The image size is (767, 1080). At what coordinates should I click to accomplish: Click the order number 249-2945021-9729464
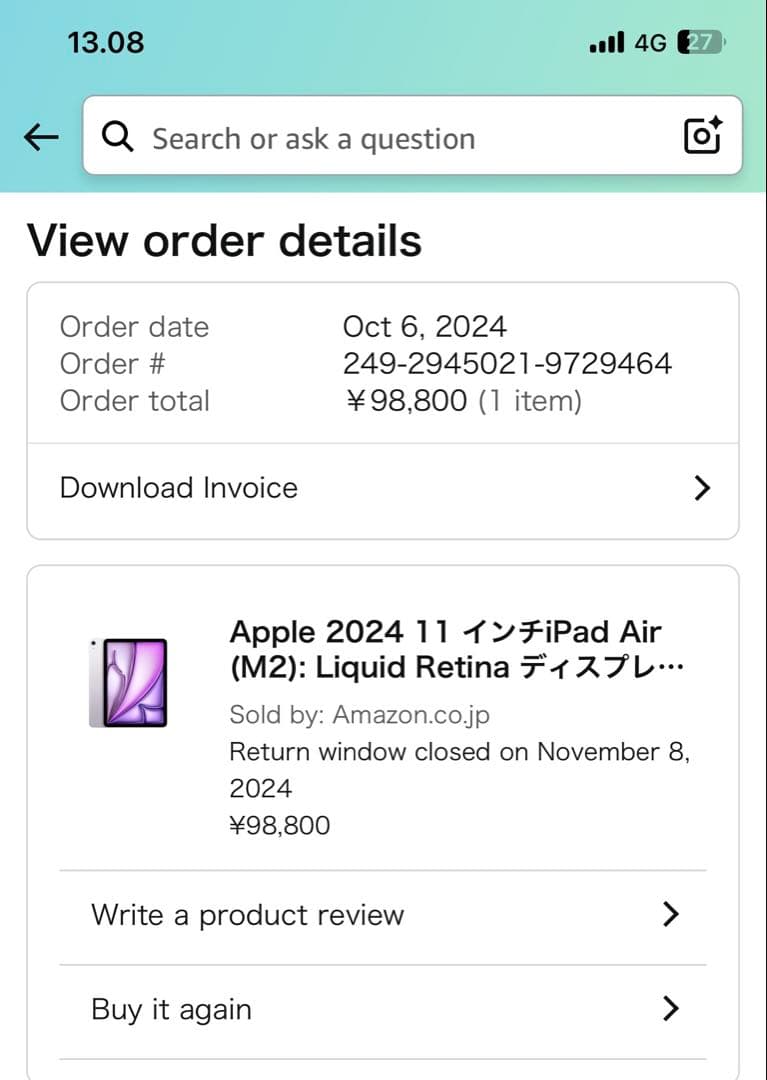(504, 363)
